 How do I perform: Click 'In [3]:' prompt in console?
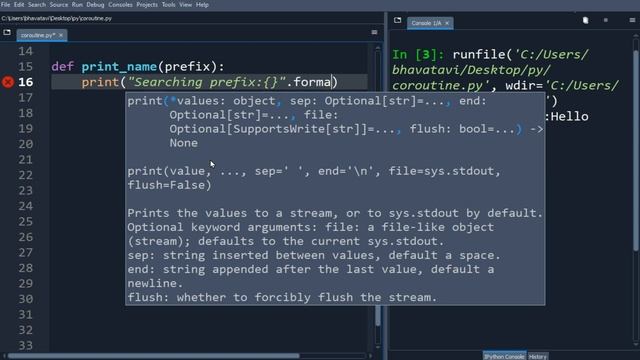pos(419,54)
